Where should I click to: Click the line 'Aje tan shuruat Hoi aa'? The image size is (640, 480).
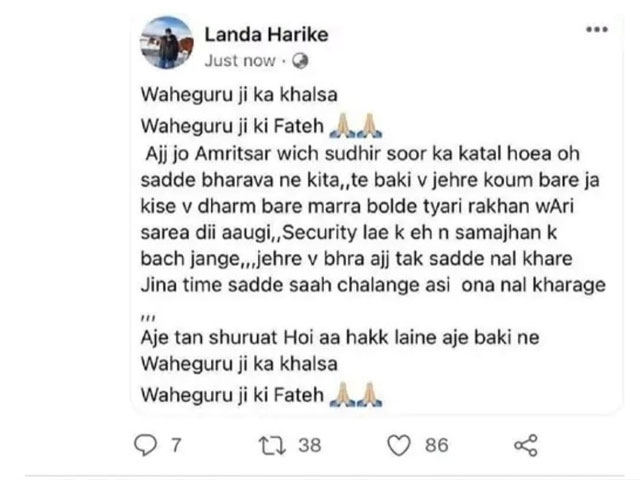(x=340, y=338)
